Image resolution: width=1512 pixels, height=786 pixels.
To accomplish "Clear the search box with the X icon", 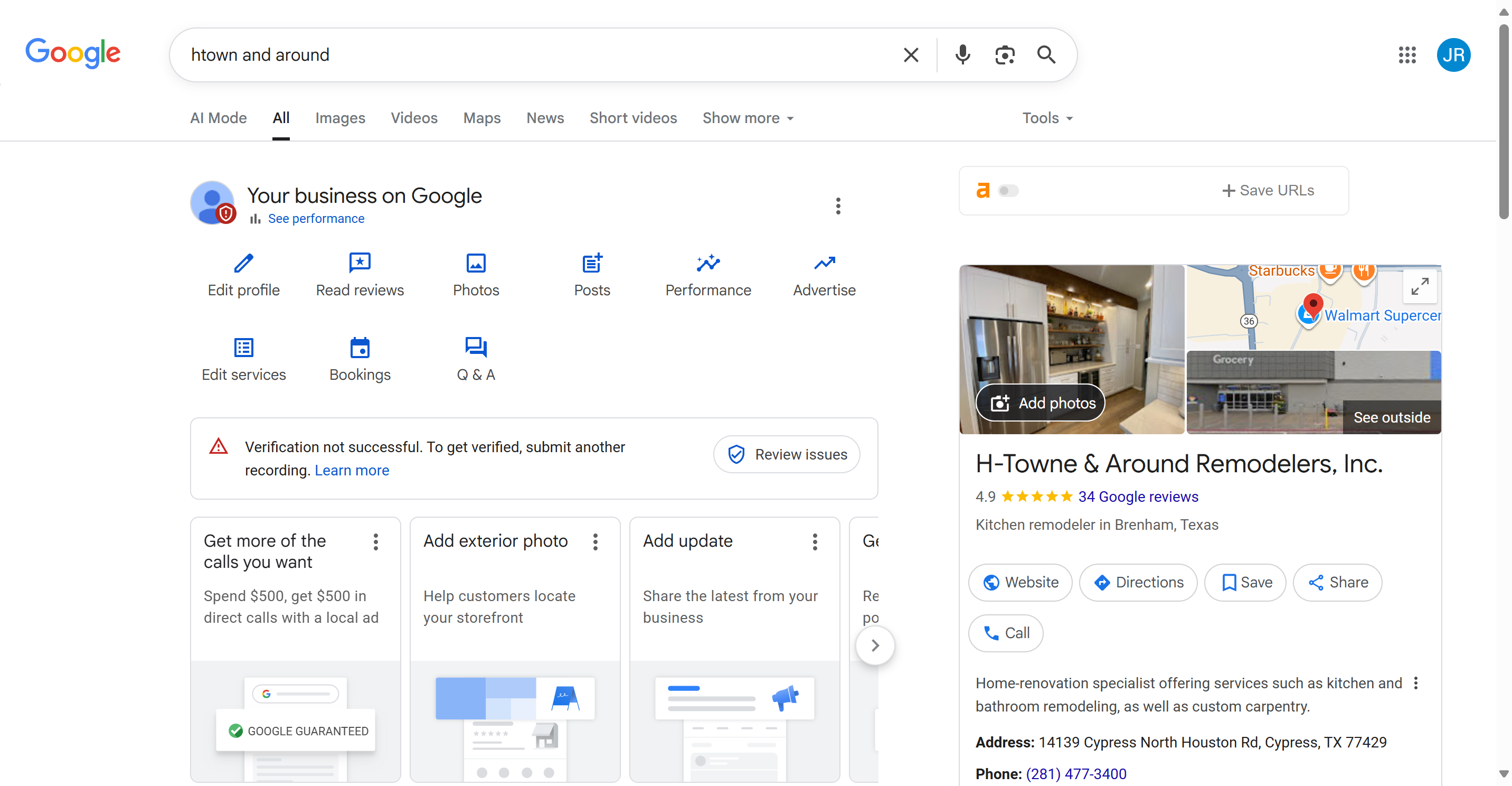I will pyautogui.click(x=910, y=54).
